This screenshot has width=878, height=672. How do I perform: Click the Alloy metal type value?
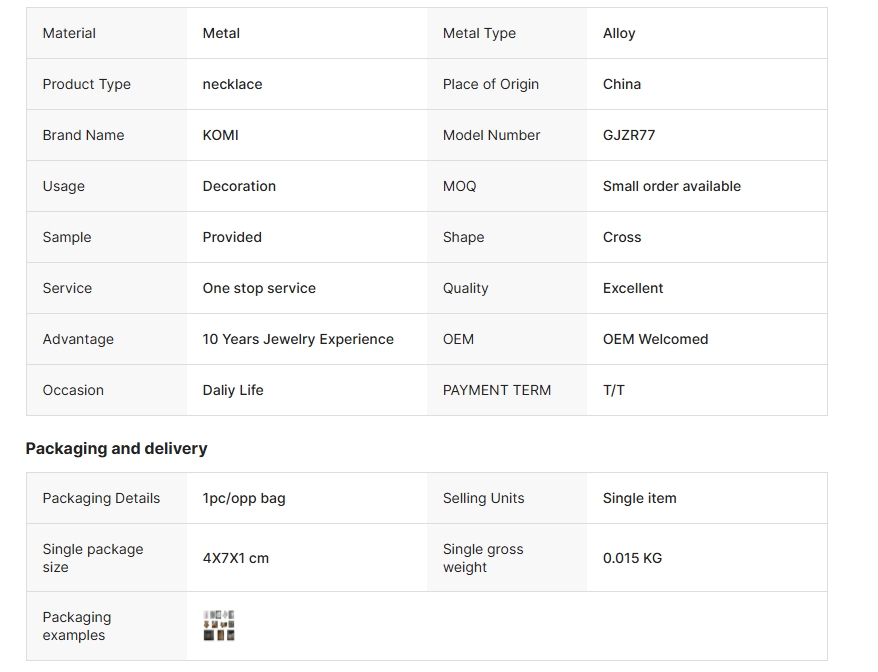click(618, 33)
